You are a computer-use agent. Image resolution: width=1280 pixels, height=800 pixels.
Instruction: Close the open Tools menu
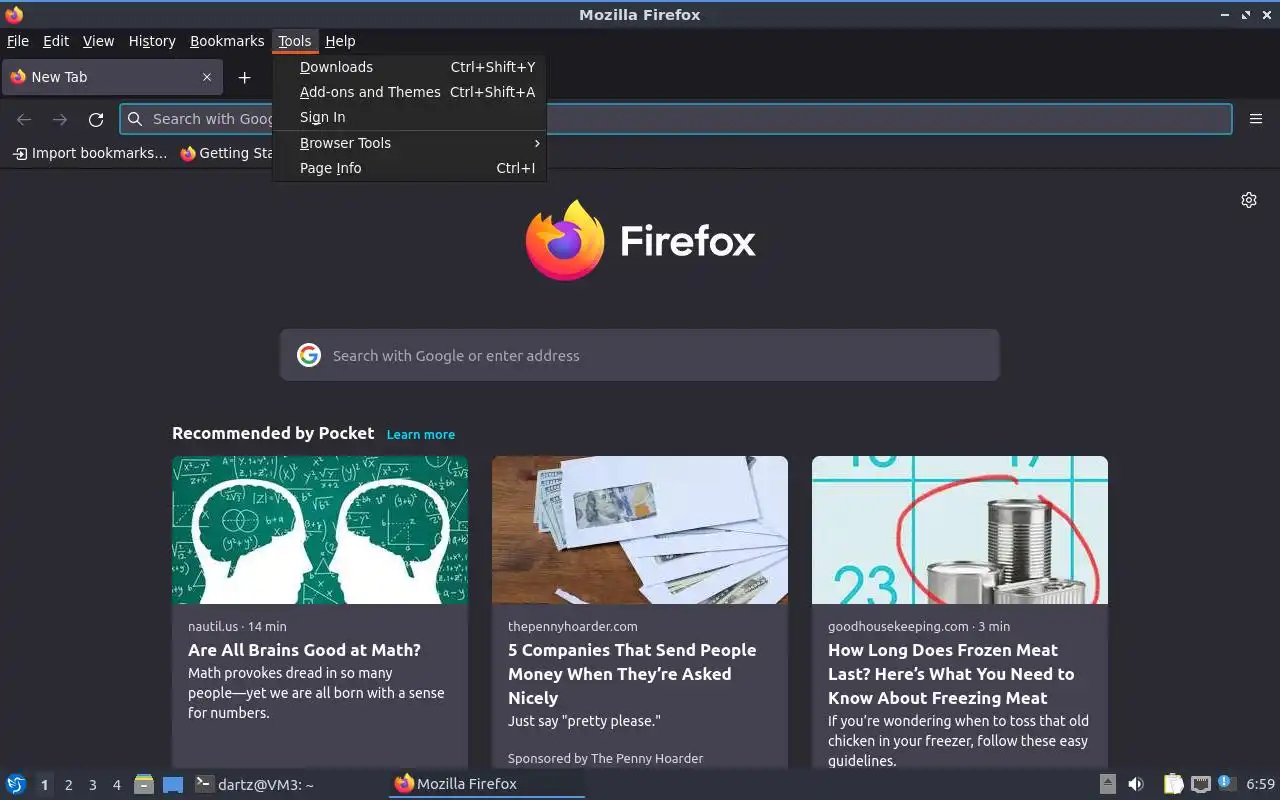coord(295,41)
